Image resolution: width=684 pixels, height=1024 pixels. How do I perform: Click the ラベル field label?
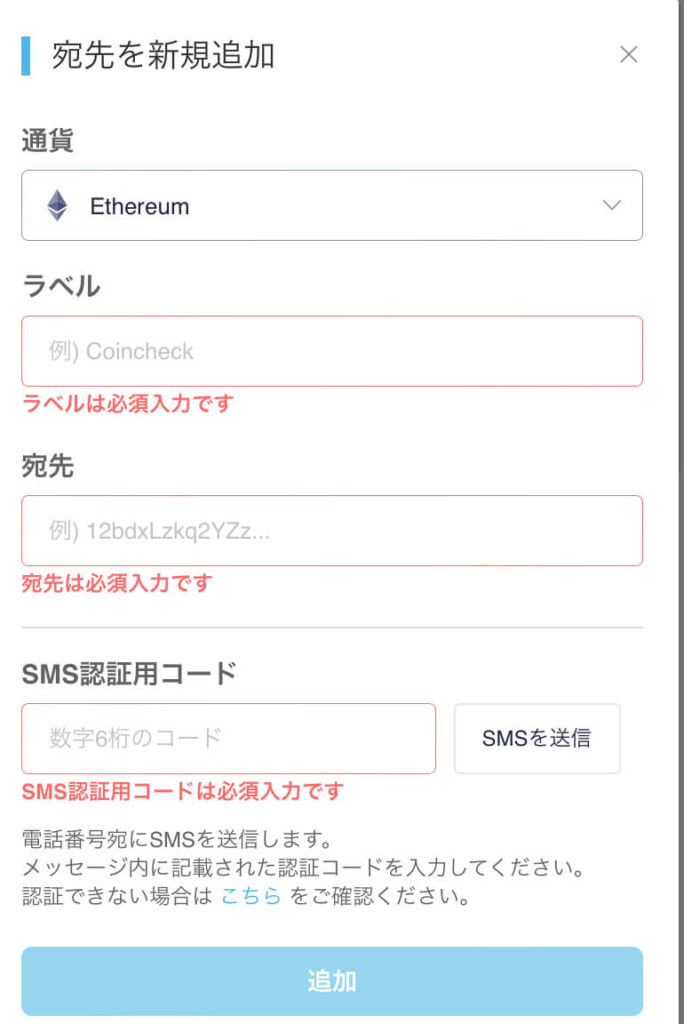[x=61, y=286]
